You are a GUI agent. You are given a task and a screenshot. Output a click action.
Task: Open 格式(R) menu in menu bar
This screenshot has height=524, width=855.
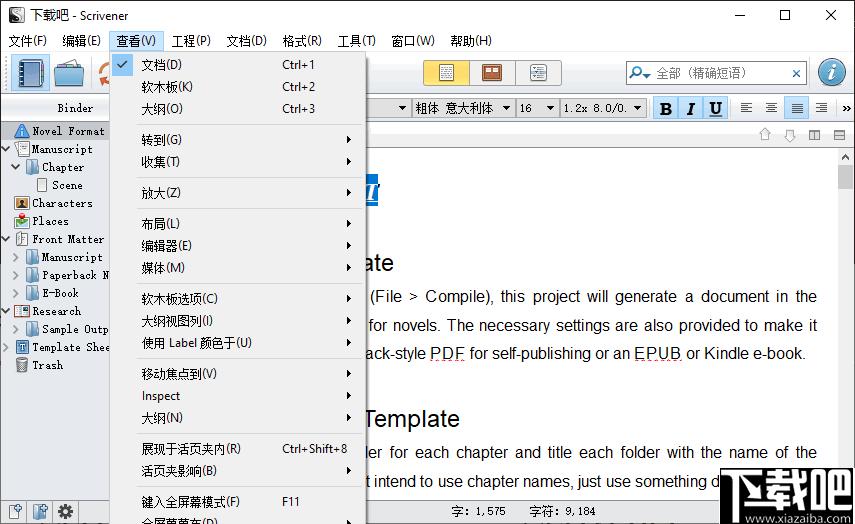click(302, 41)
